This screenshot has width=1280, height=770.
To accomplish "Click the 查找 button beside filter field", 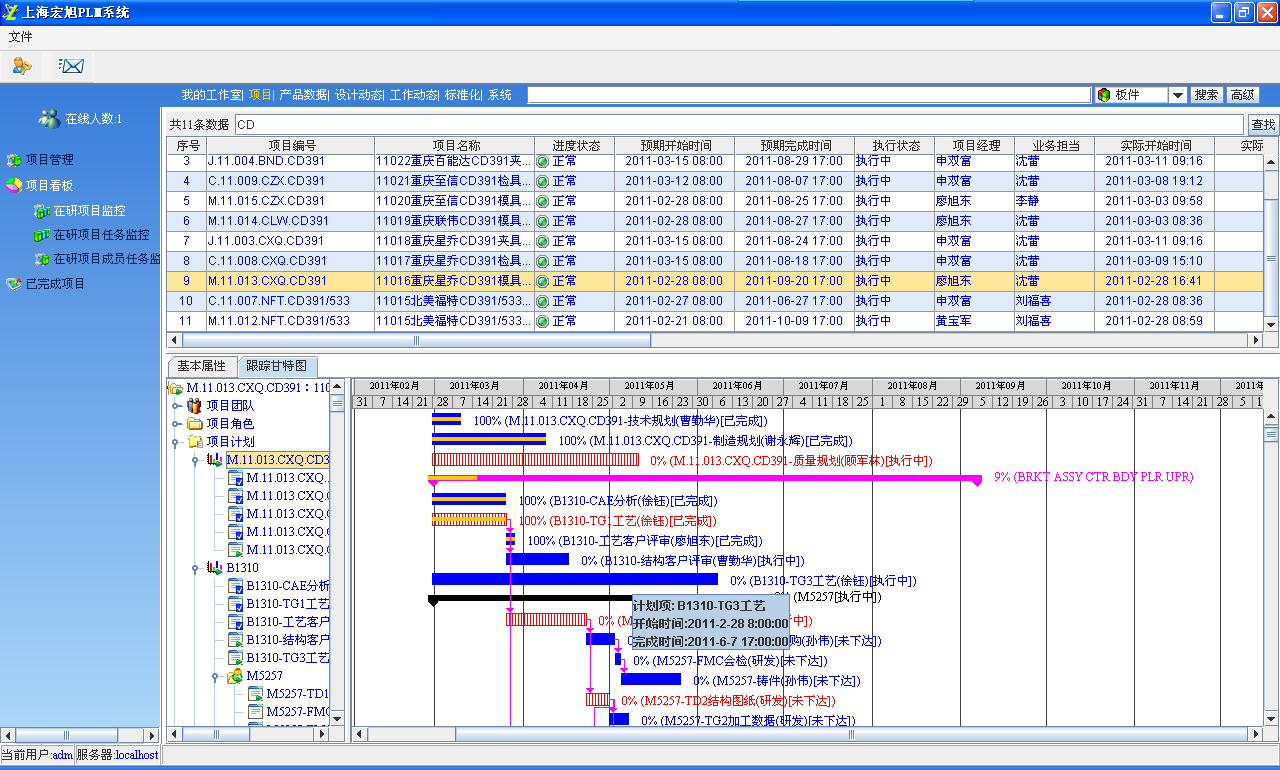I will tap(1263, 125).
